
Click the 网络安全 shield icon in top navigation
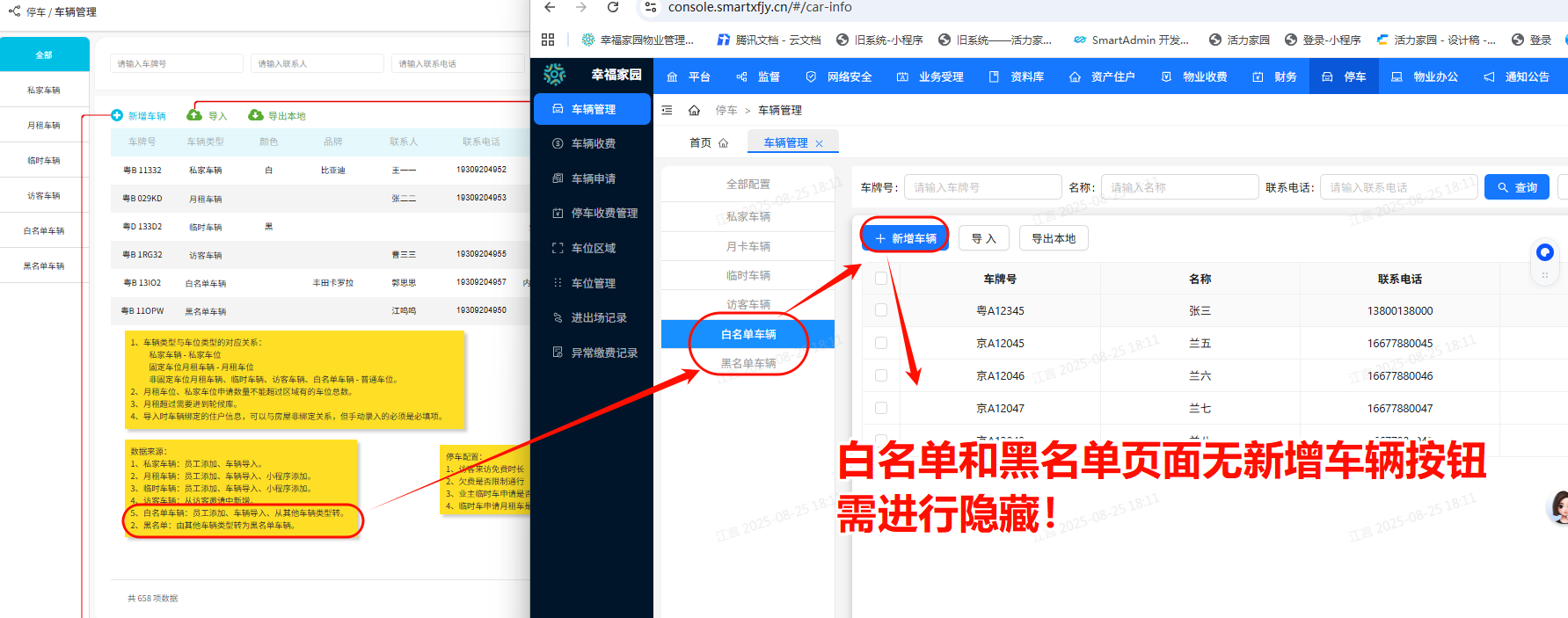tap(811, 77)
